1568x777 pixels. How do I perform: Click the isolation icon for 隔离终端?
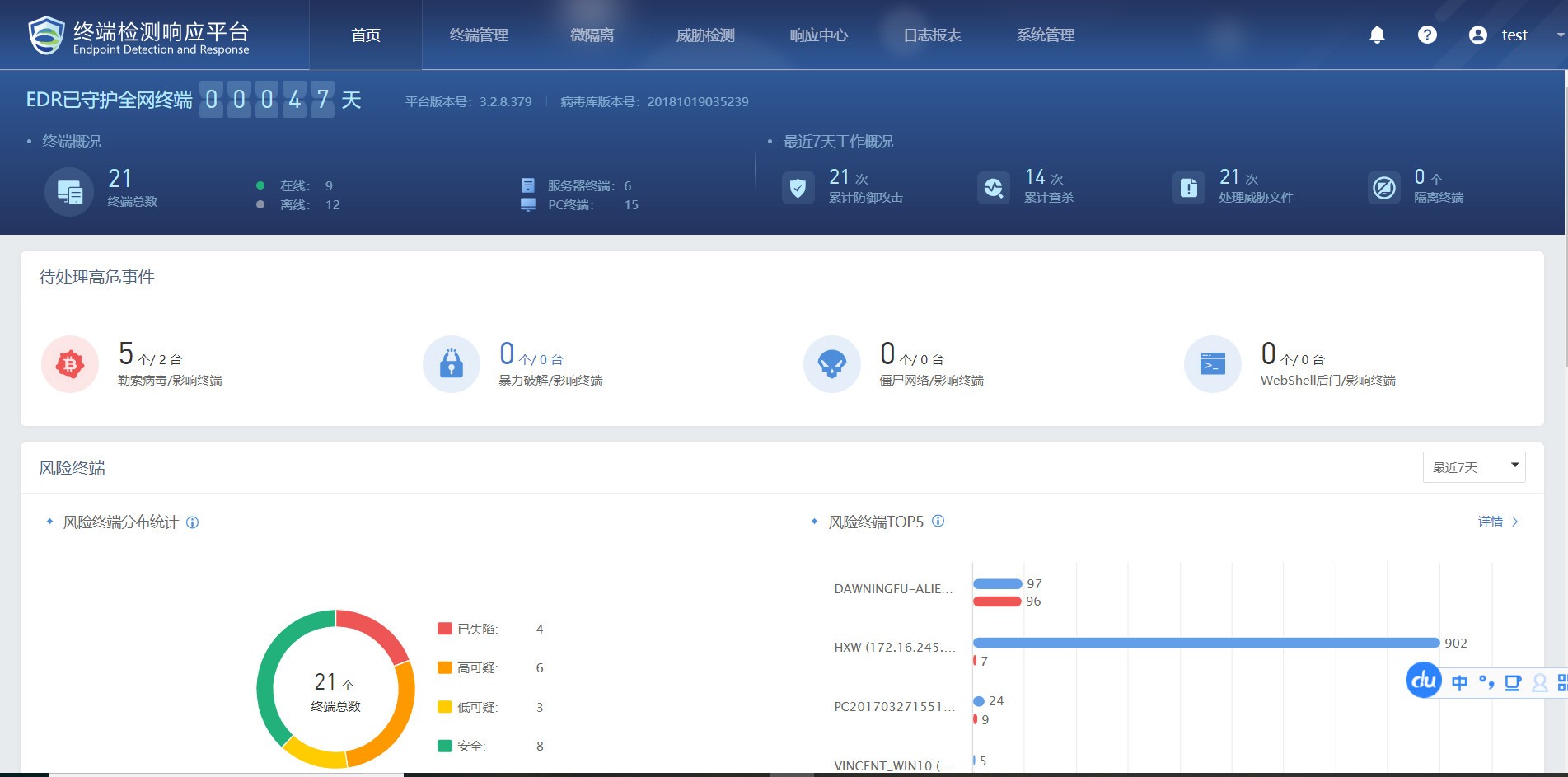[1383, 188]
